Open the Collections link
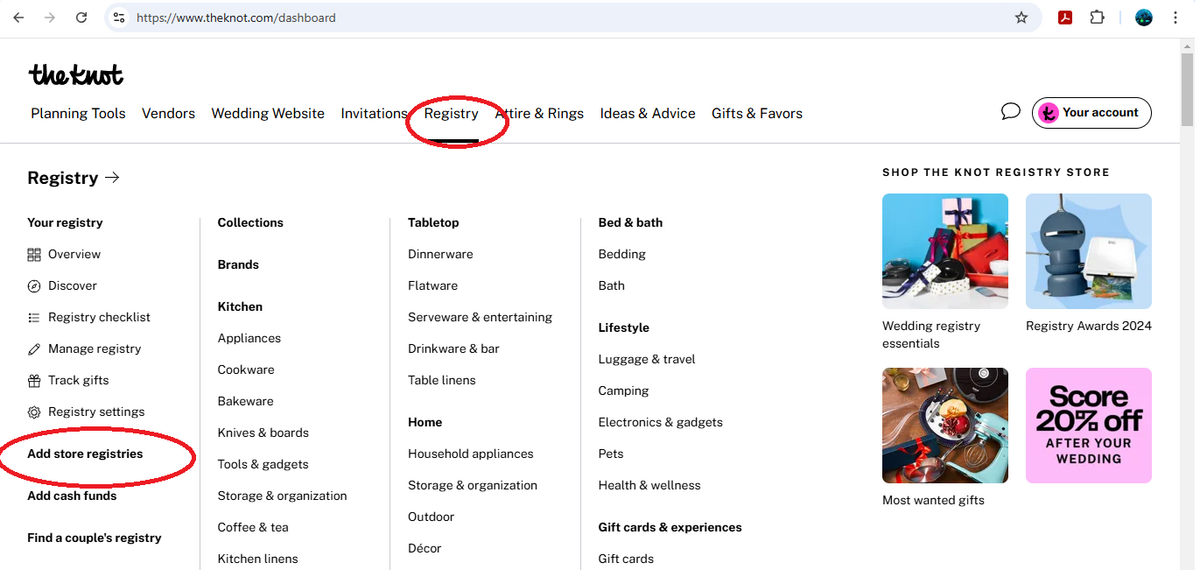Screen dimensions: 1200x570 [x=250, y=223]
